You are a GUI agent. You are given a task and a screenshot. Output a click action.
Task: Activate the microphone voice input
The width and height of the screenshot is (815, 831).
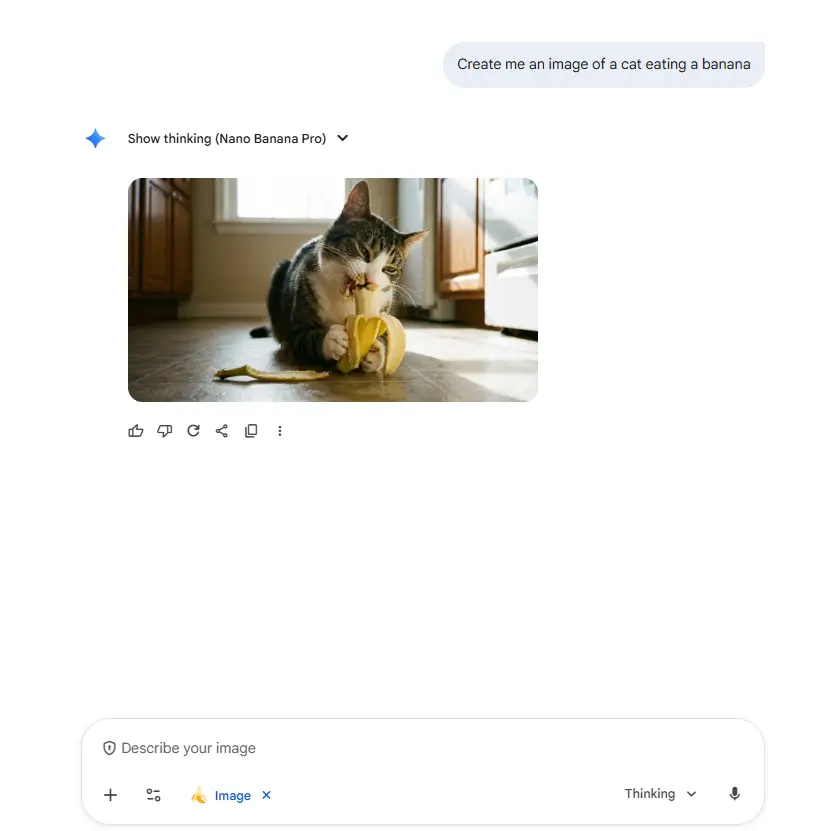[x=734, y=794]
